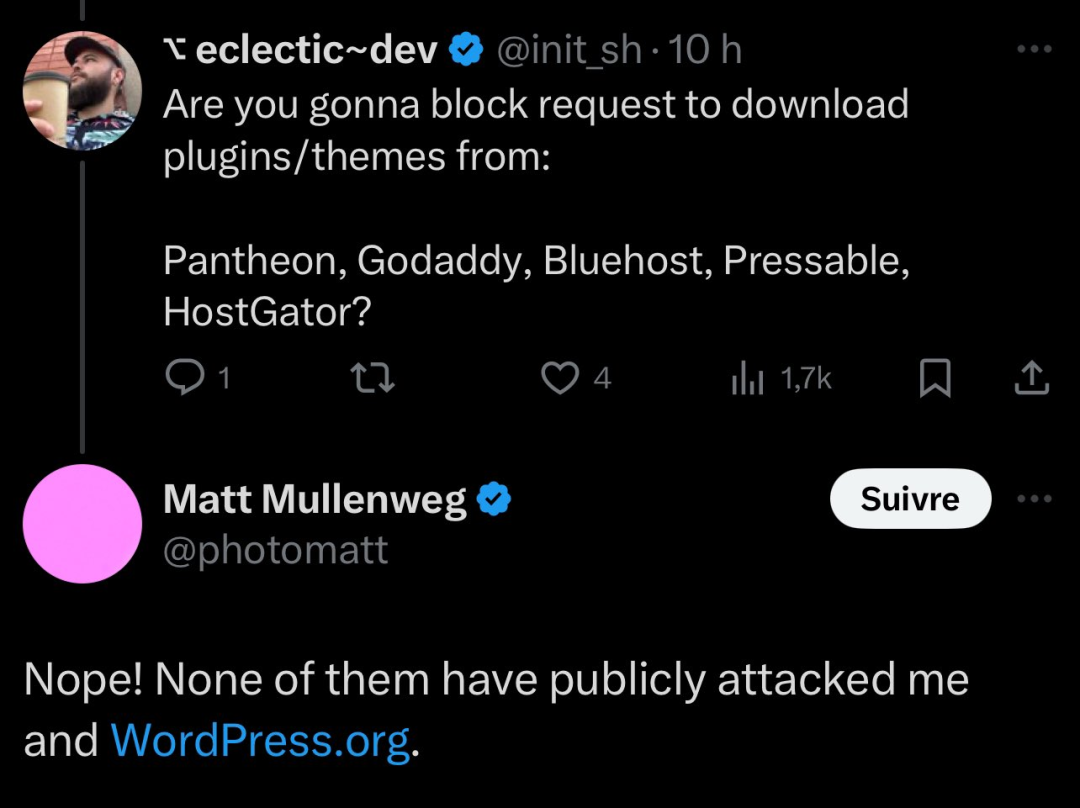Like the tweet via the heart icon
The height and width of the screenshot is (808, 1080).
[x=559, y=377]
